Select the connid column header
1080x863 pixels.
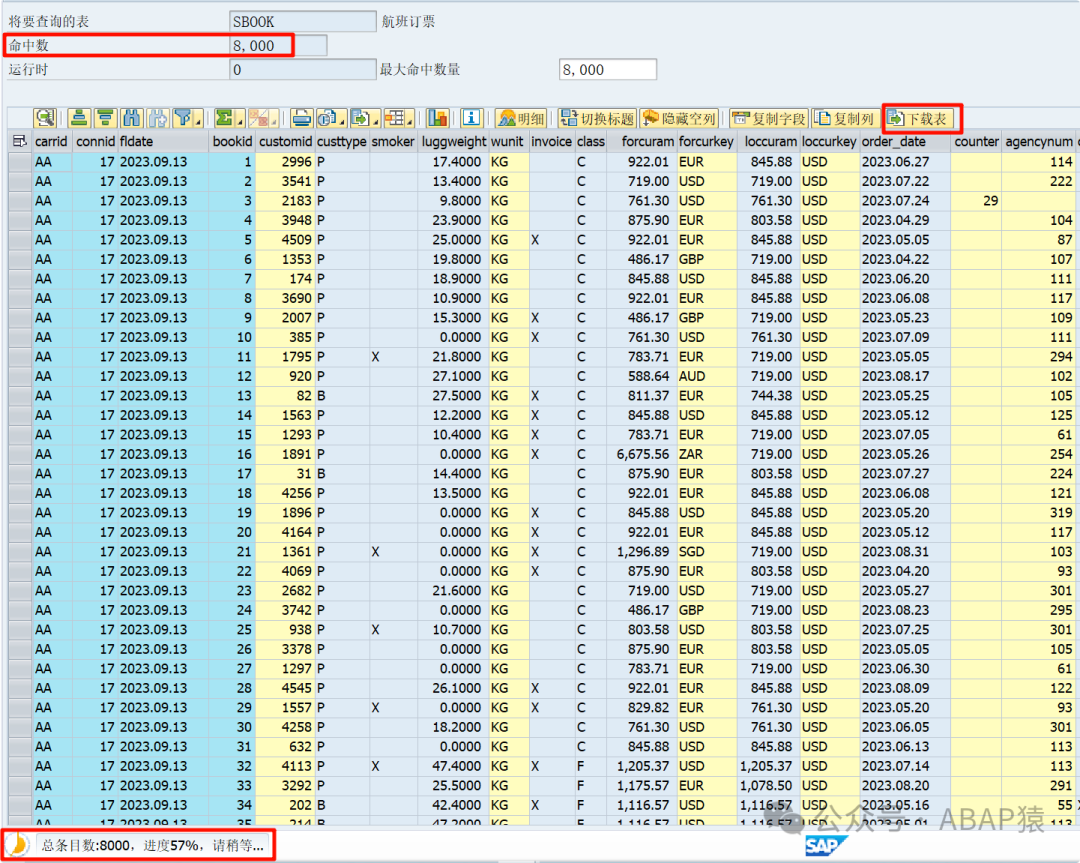94,141
